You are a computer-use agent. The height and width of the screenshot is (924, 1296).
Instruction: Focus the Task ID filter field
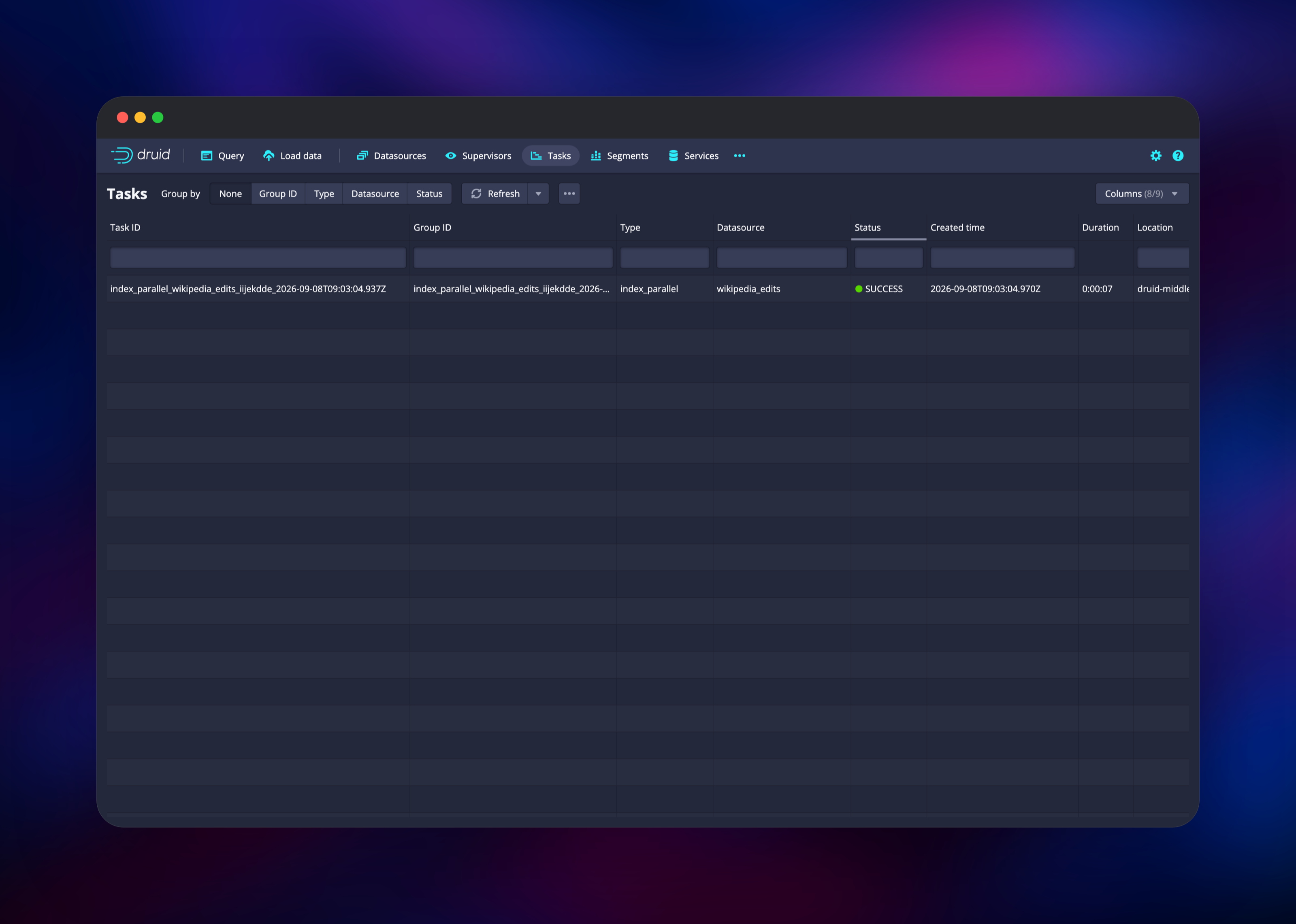[x=258, y=258]
